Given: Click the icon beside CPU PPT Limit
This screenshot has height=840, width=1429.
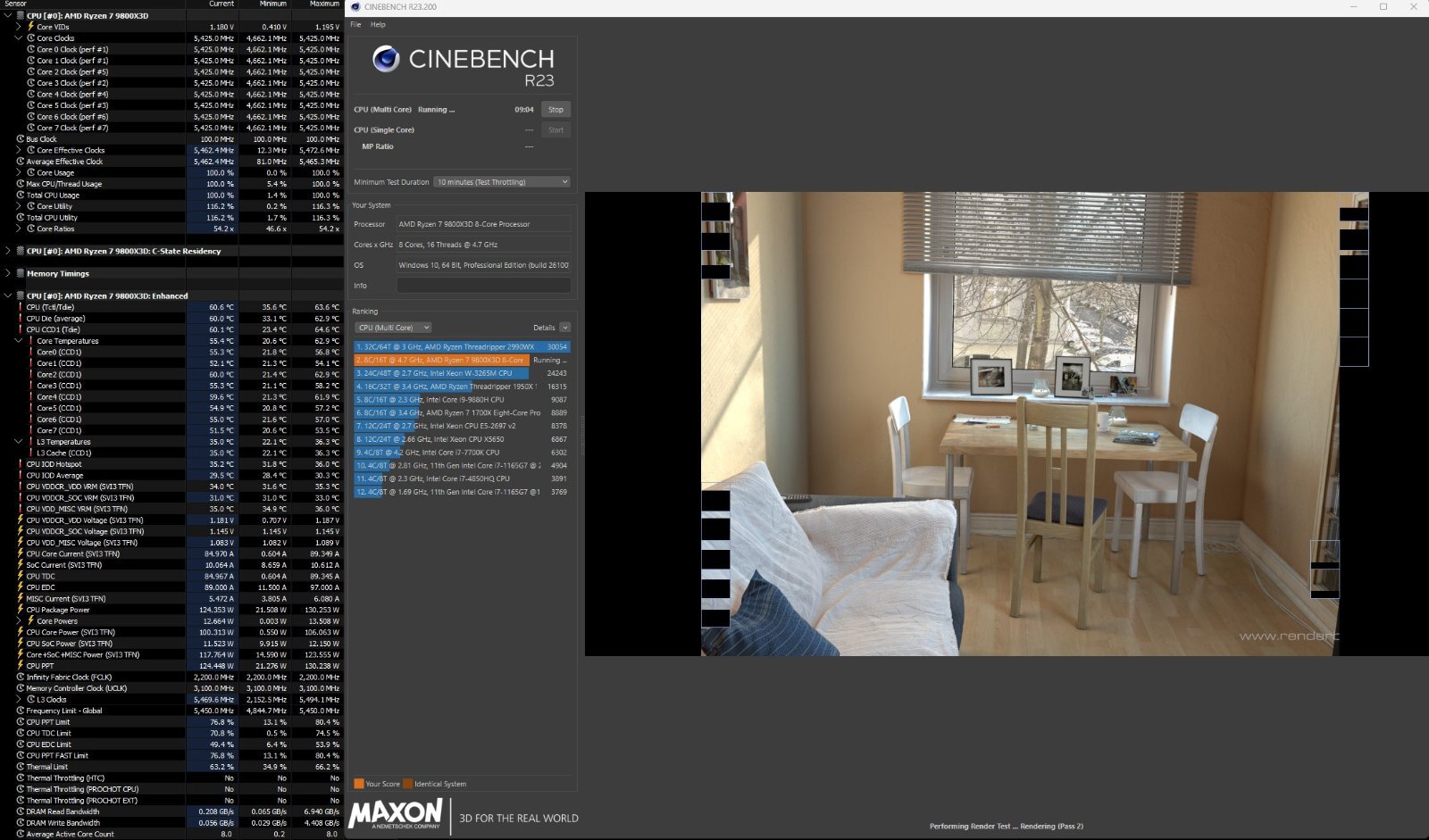Looking at the screenshot, I should (21, 722).
